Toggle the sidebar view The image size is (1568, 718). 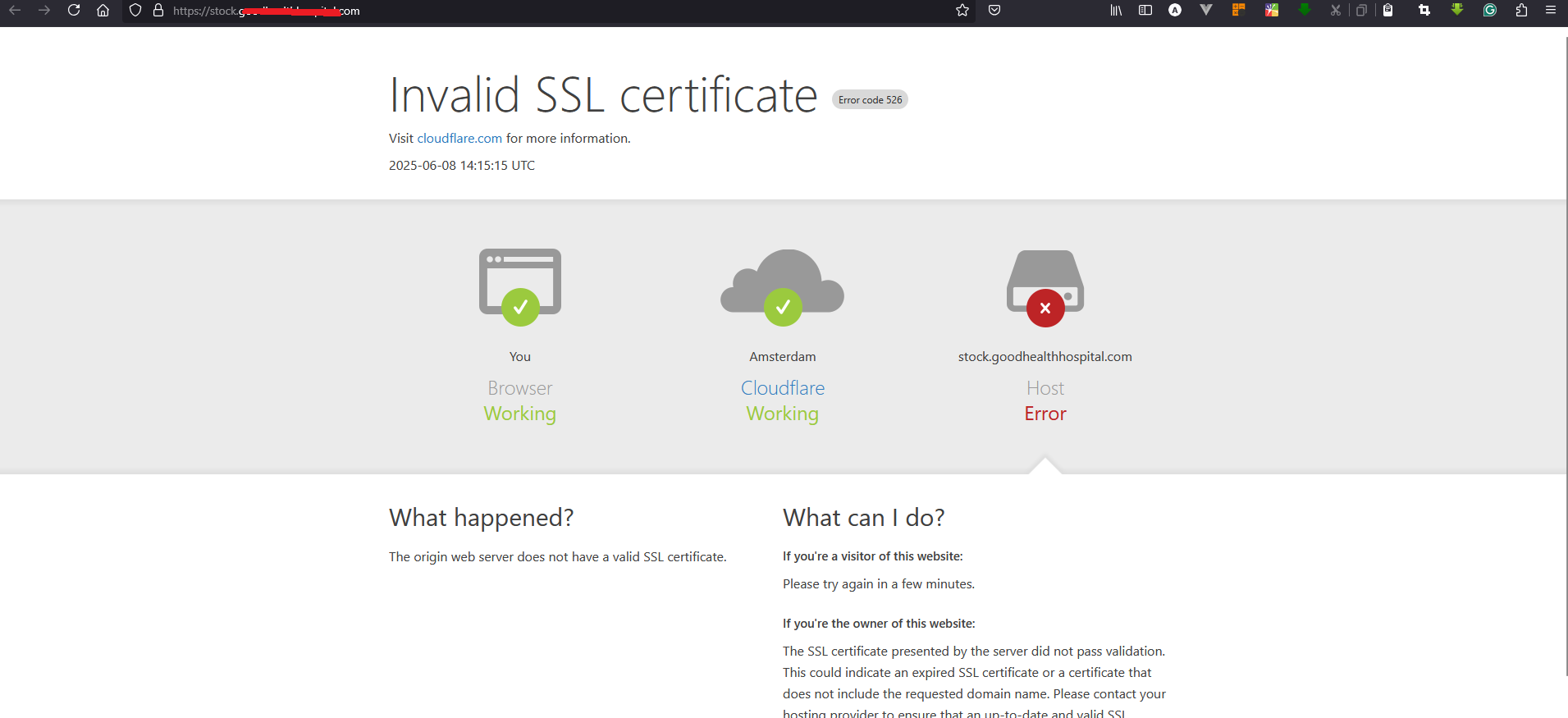(1145, 11)
